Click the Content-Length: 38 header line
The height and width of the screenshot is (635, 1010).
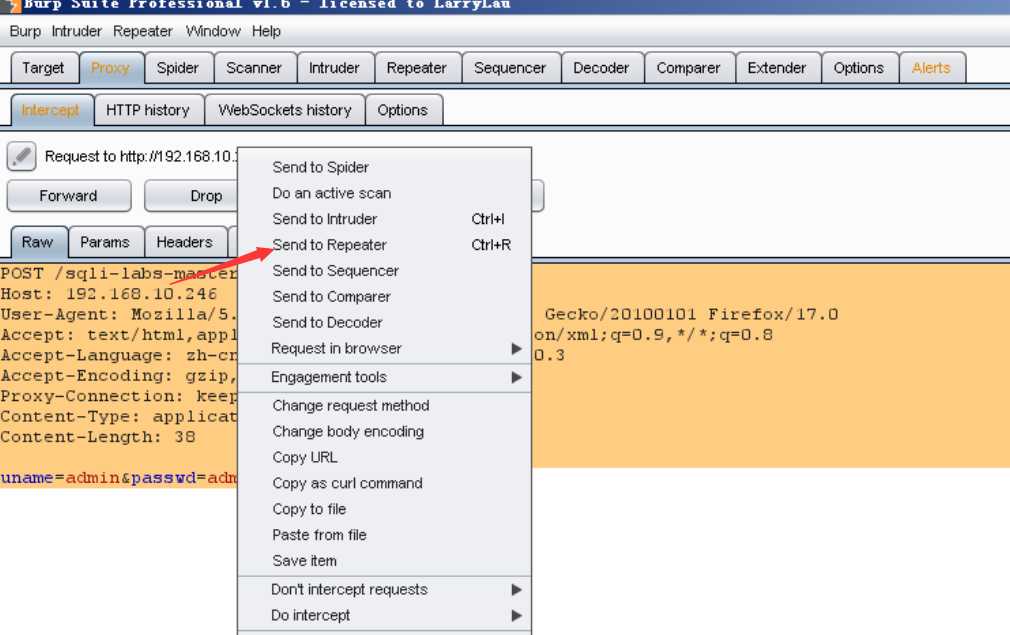pos(98,437)
